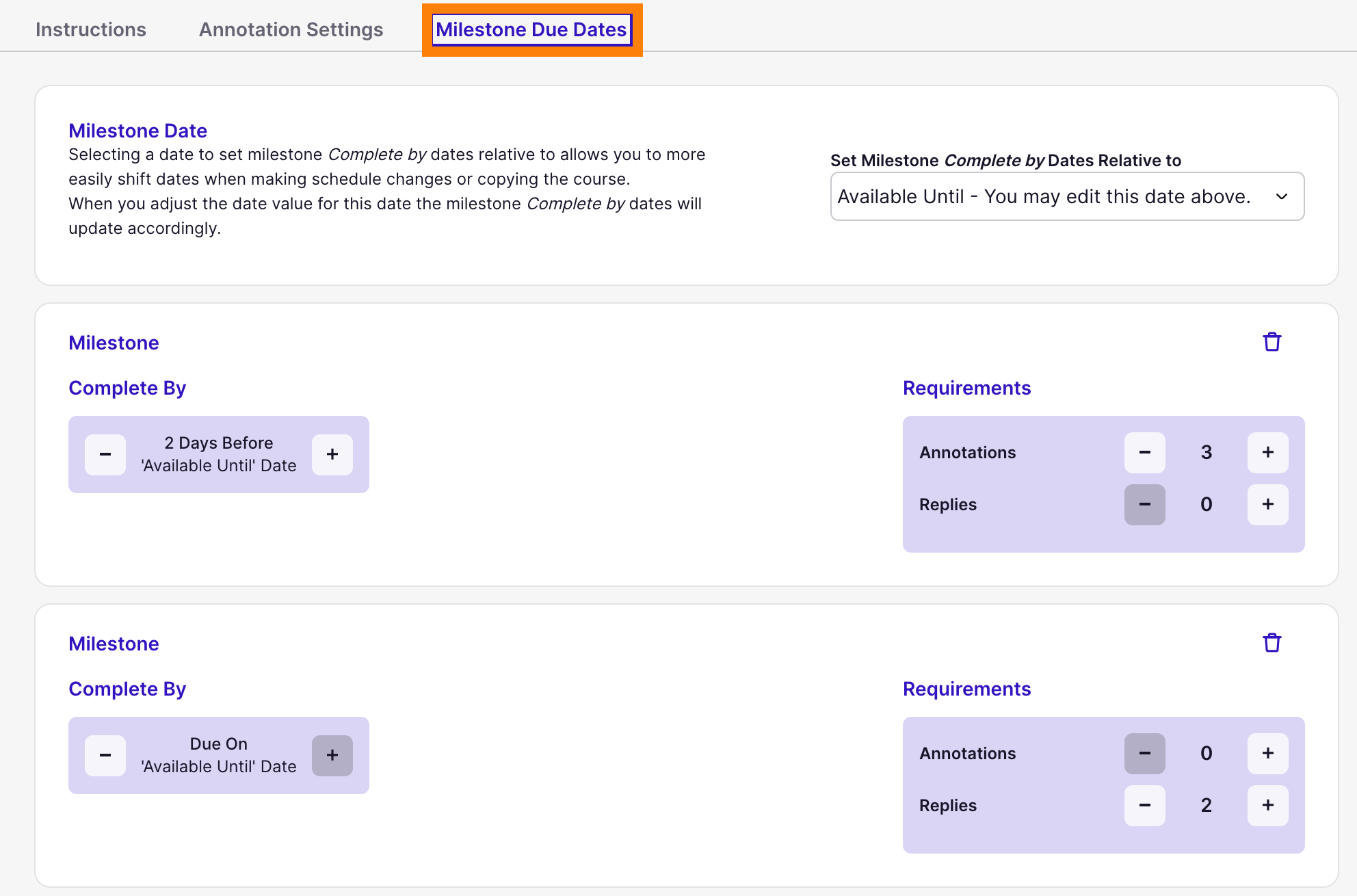This screenshot has height=896, width=1357.
Task: Increase Replies count in first milestone
Action: tap(1267, 504)
